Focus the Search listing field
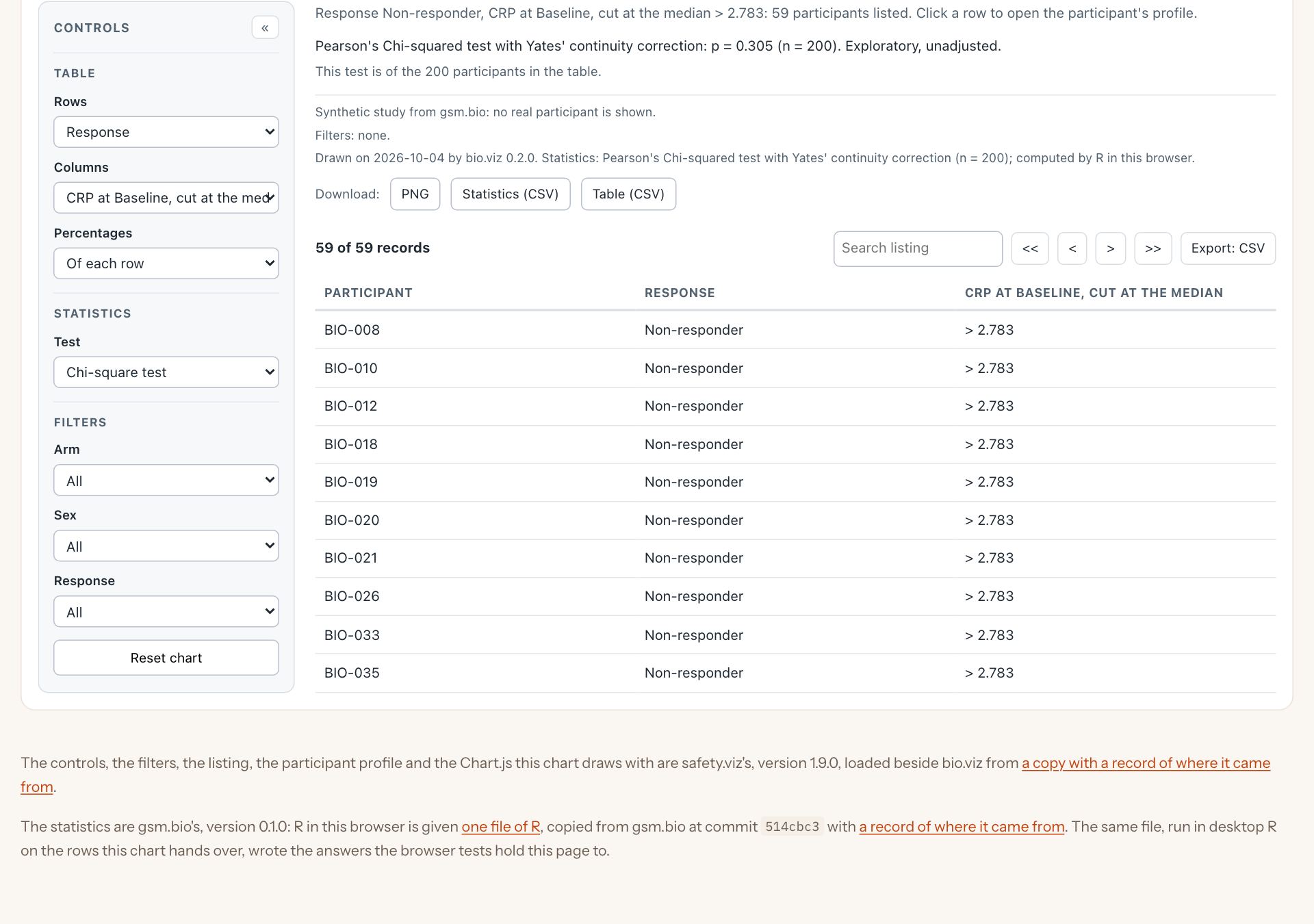This screenshot has height=924, width=1314. 918,248
